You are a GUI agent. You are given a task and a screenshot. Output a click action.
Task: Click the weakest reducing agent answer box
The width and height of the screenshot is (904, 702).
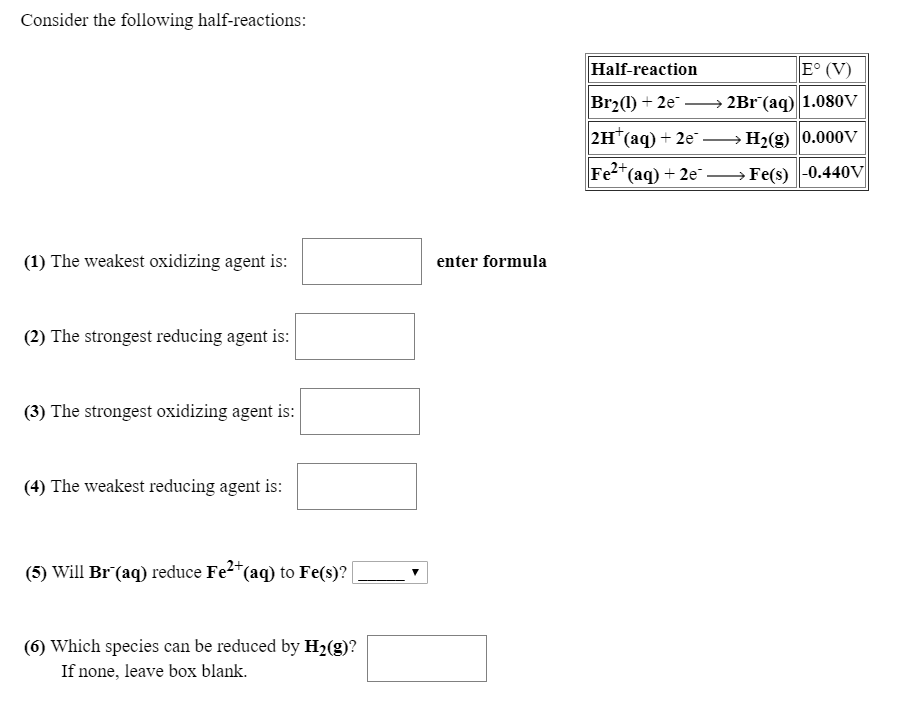coord(357,486)
